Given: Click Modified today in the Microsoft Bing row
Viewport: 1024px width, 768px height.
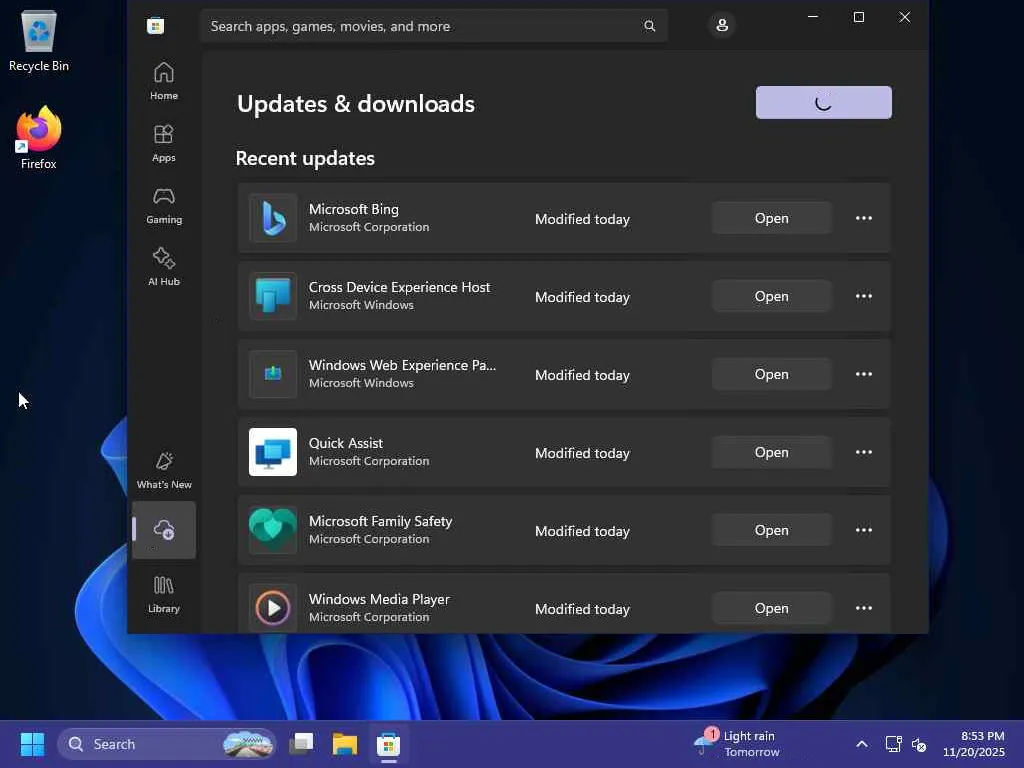Looking at the screenshot, I should click(582, 219).
